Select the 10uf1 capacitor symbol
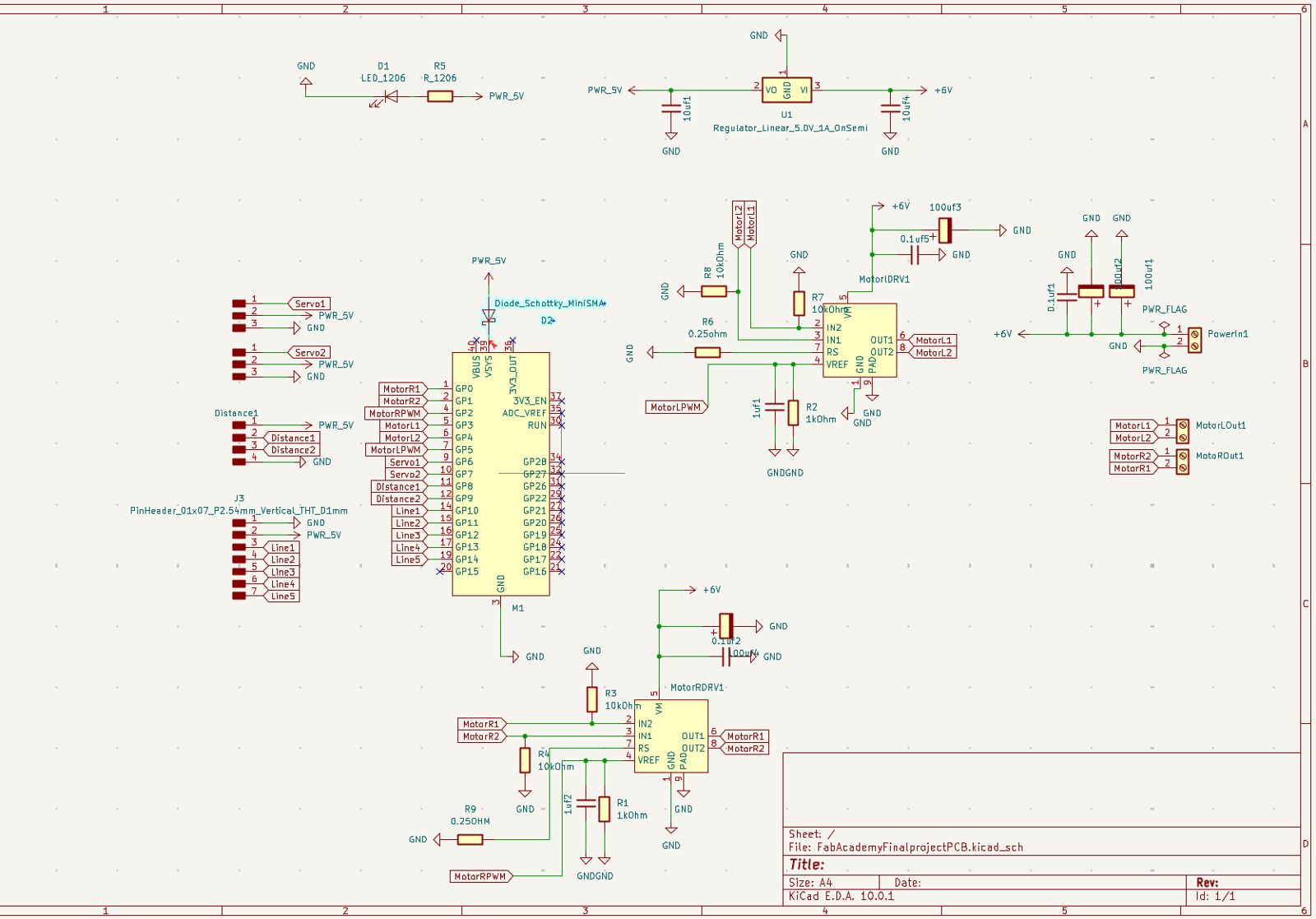Screen dimensions: 1316x919 pyautogui.click(x=670, y=108)
